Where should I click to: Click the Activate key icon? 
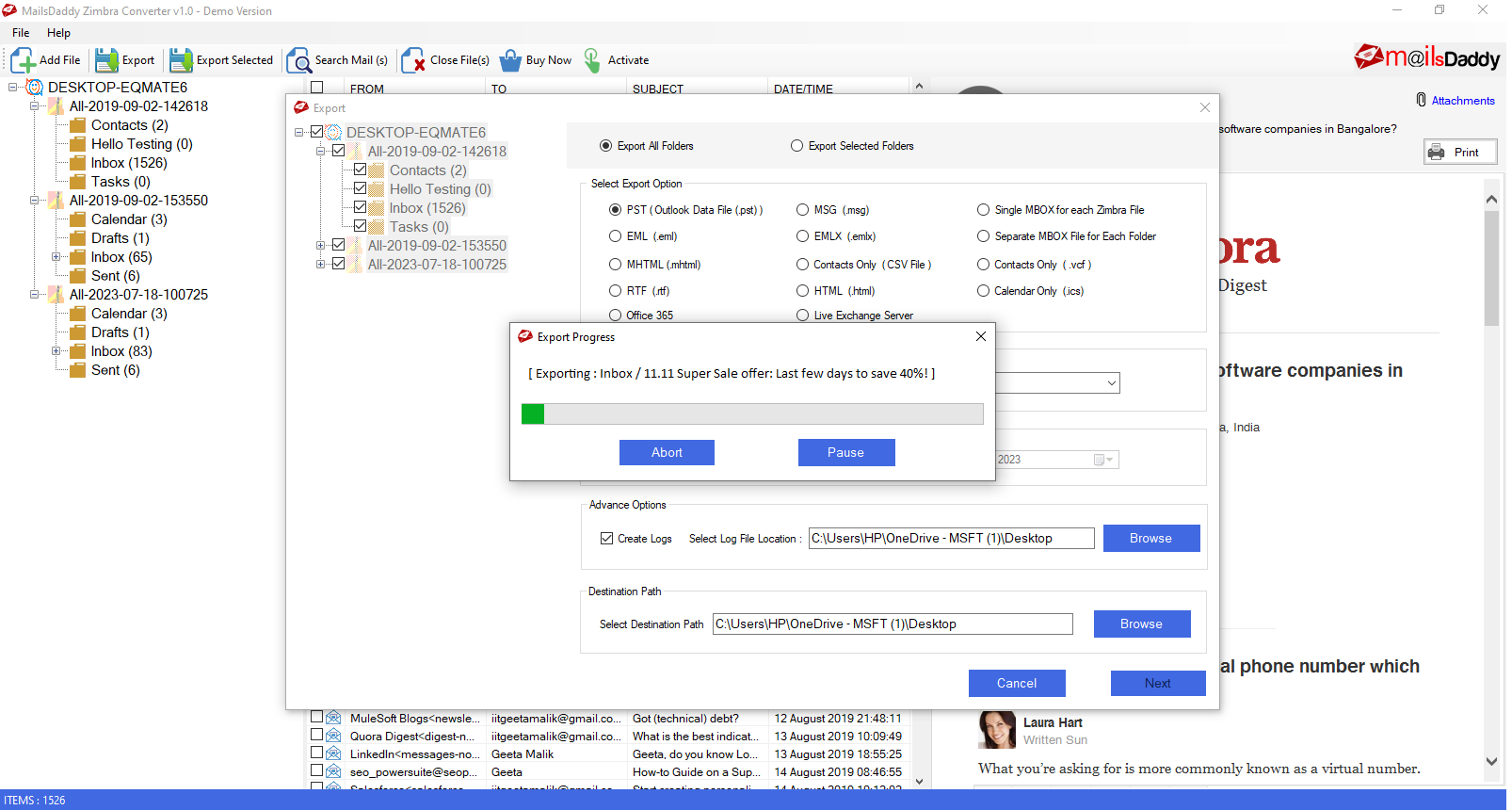tap(592, 60)
